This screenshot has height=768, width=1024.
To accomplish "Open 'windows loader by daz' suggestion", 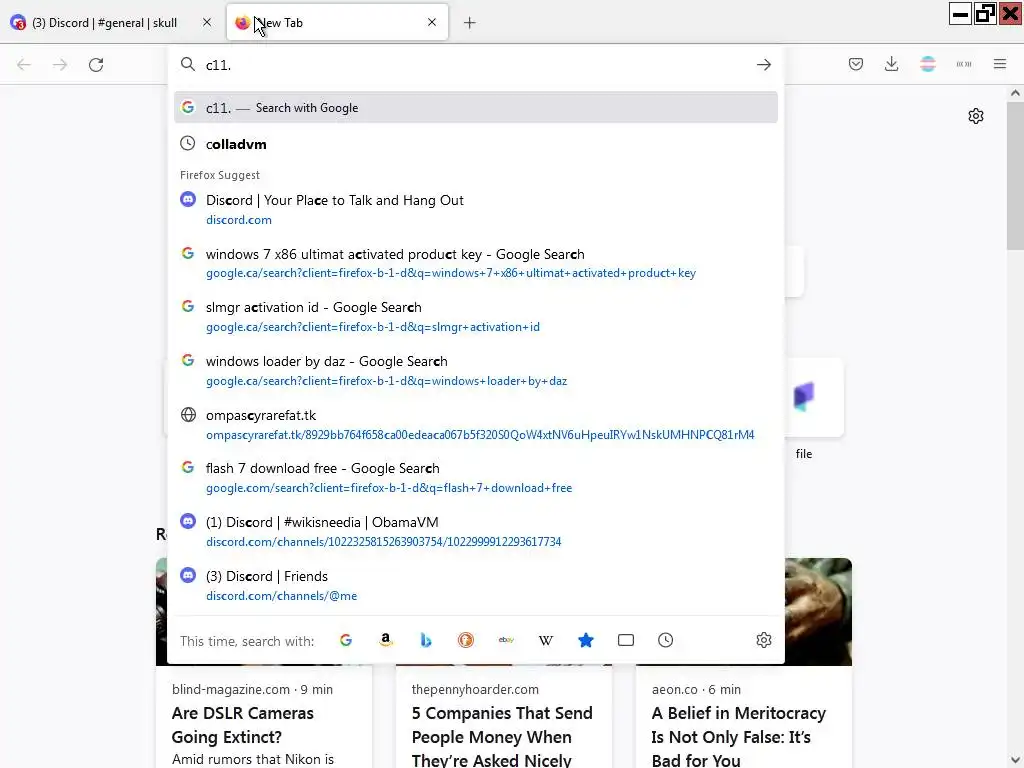I will pyautogui.click(x=475, y=371).
